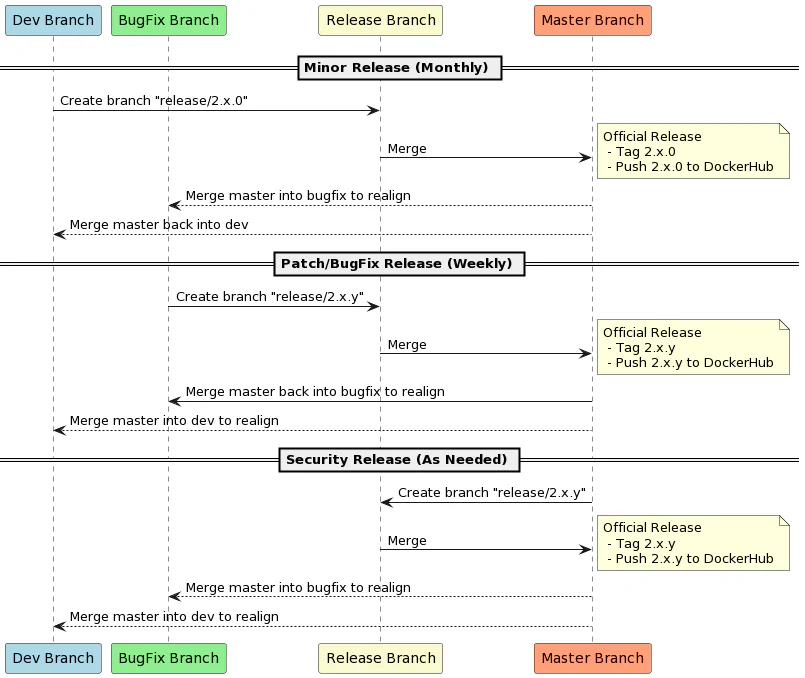This screenshot has height=678, width=805.
Task: Select the bottom Master Branch footer box
Action: point(592,658)
